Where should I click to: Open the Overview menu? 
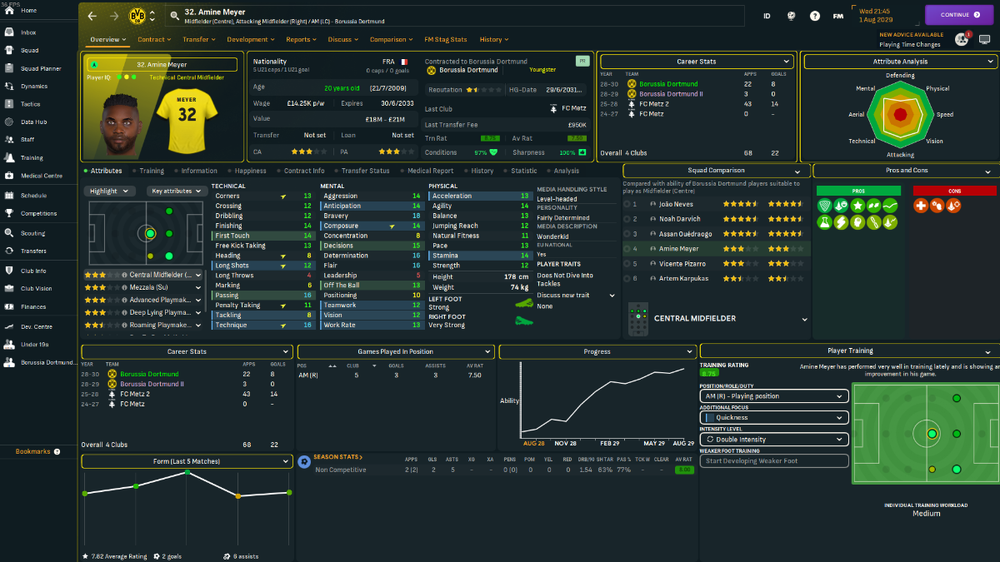[x=108, y=40]
